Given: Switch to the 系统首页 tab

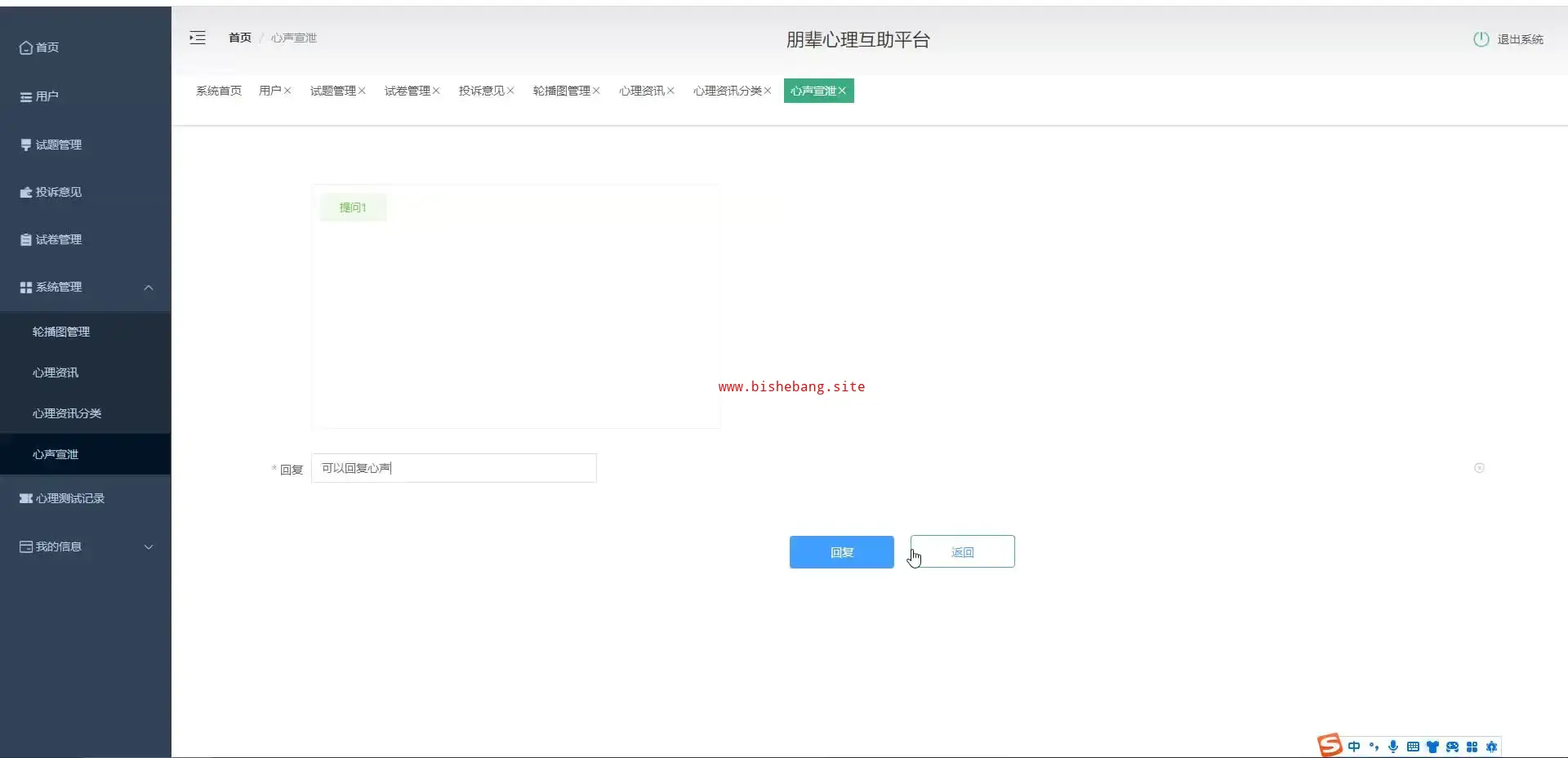Looking at the screenshot, I should point(218,91).
